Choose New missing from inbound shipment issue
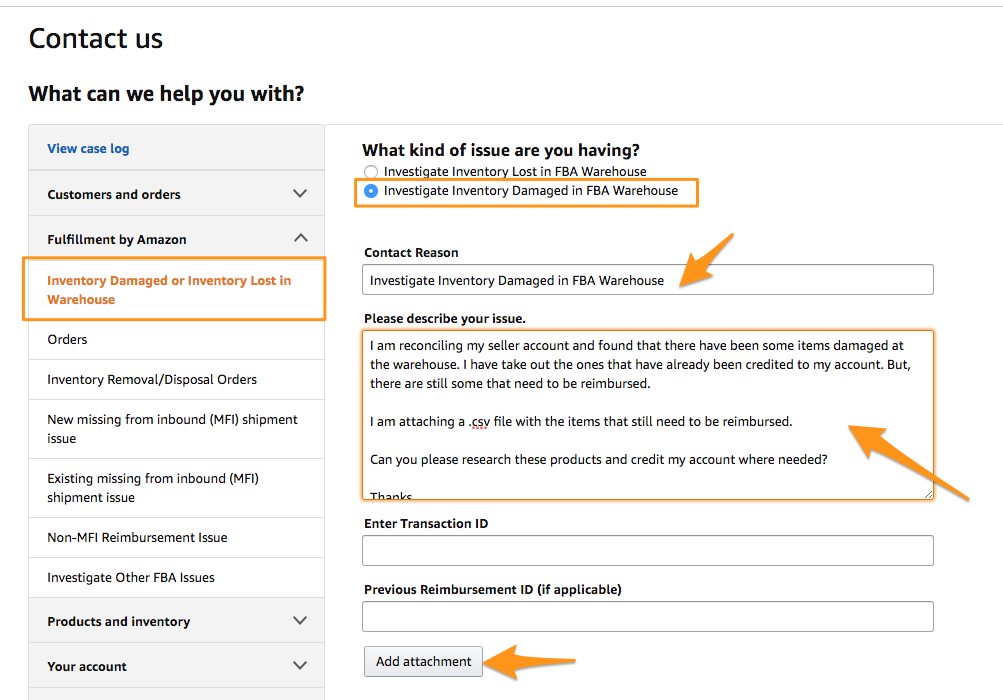This screenshot has width=1003, height=700. 172,429
